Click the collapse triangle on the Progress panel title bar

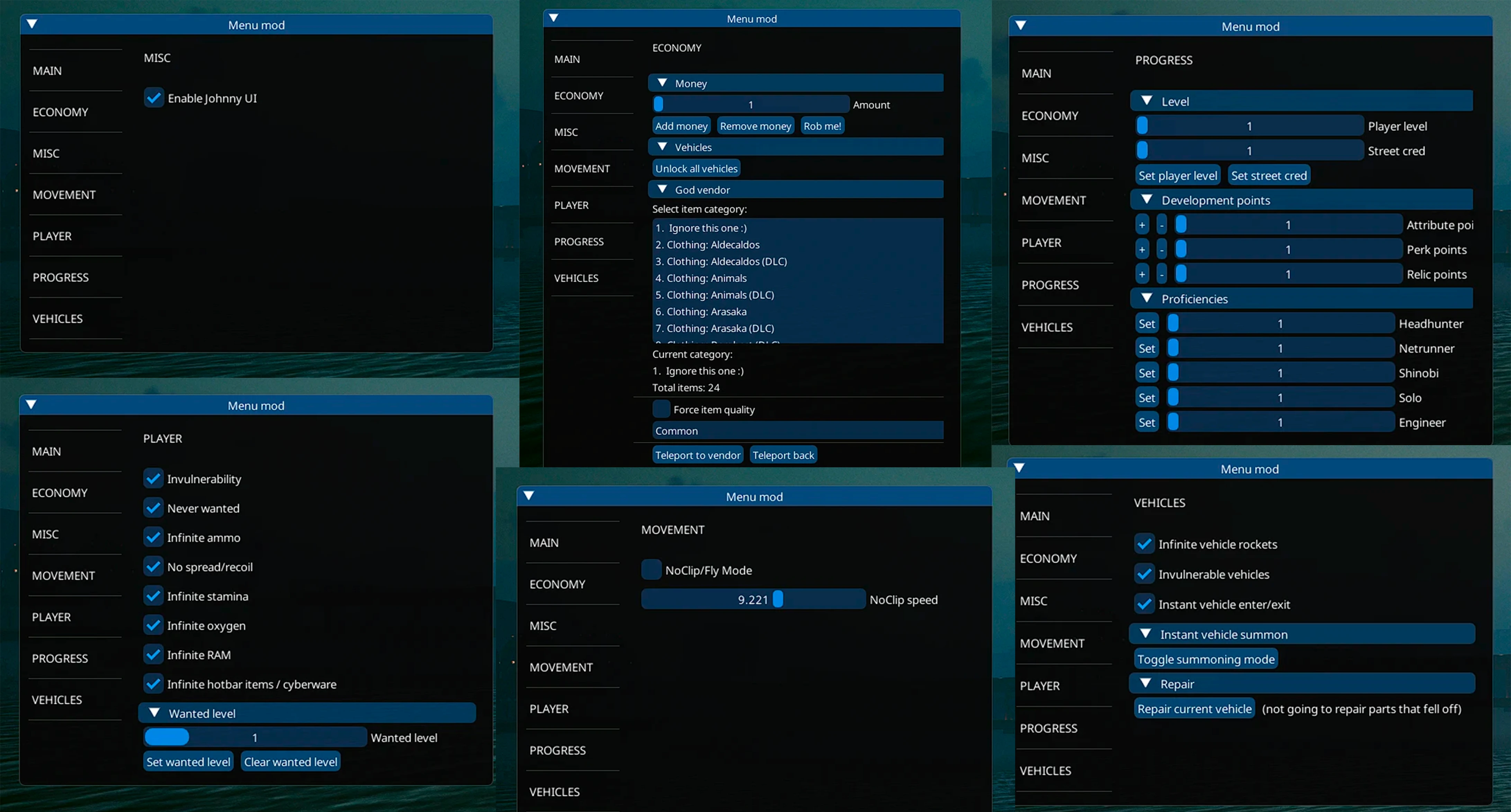point(1021,25)
